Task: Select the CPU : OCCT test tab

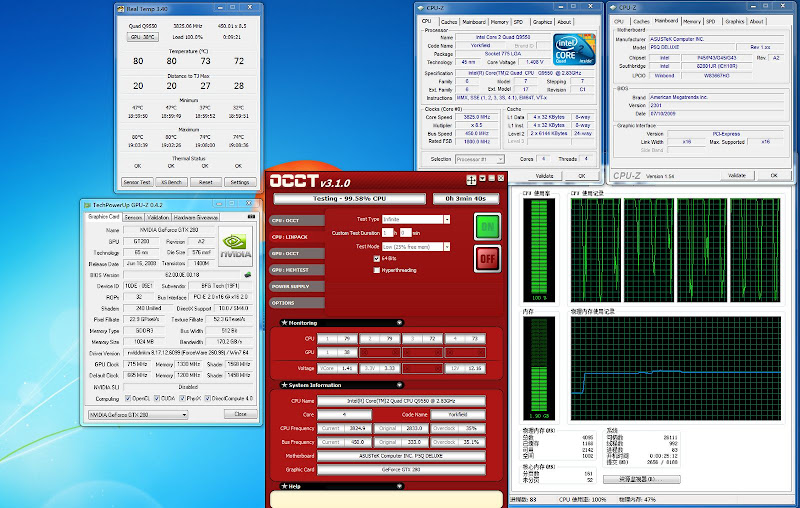Action: tap(297, 220)
